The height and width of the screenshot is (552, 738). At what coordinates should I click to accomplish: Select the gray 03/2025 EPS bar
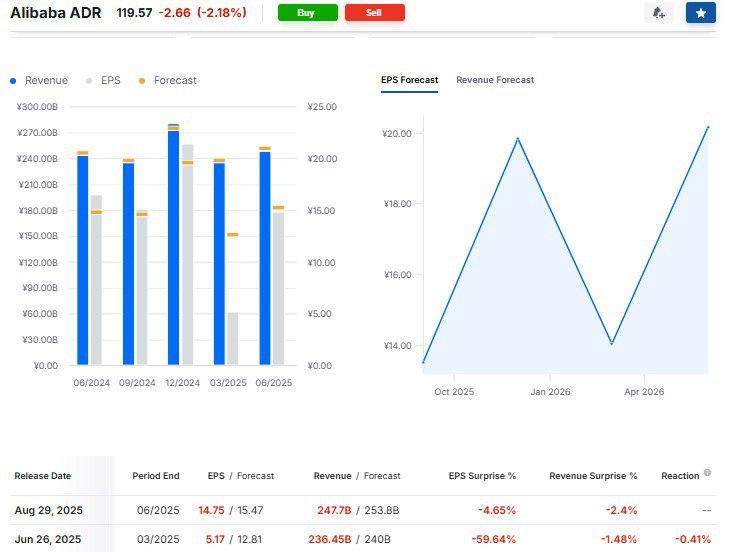(232, 339)
